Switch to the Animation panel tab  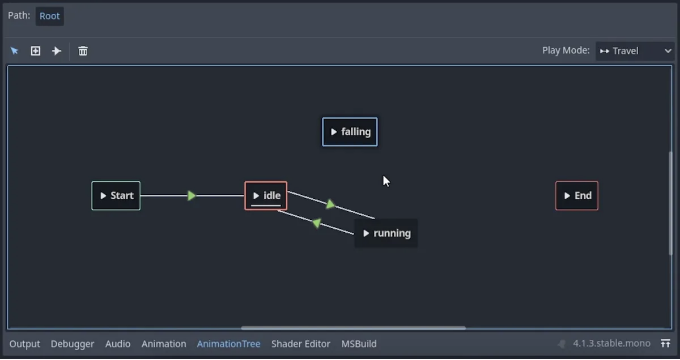click(163, 344)
